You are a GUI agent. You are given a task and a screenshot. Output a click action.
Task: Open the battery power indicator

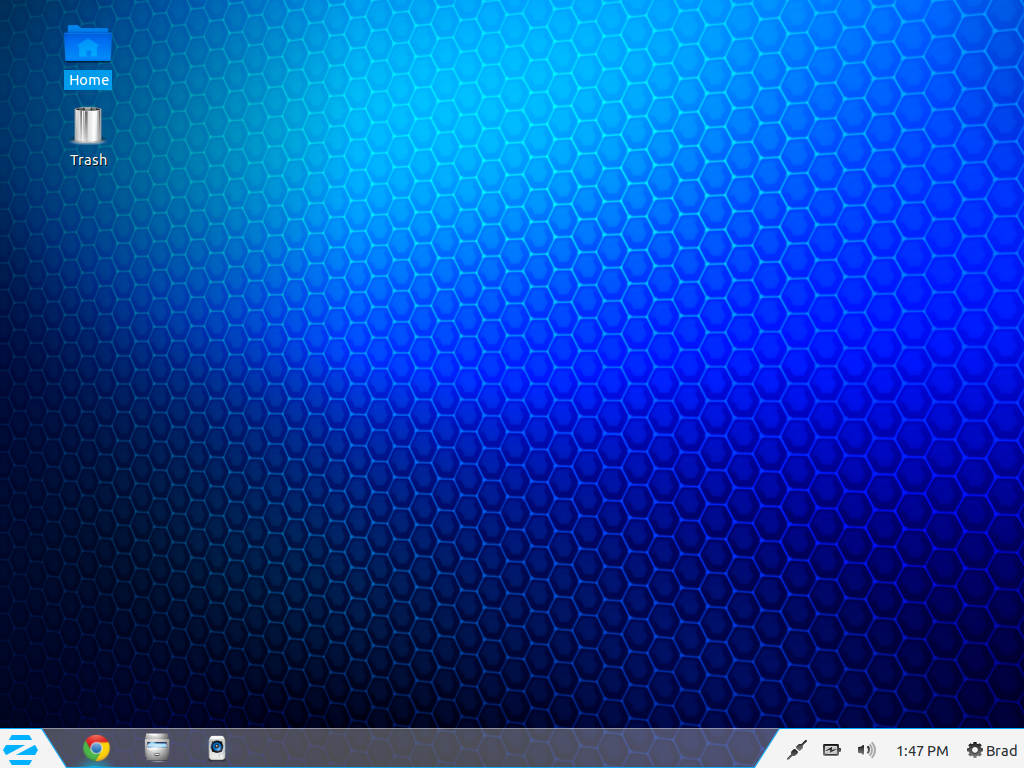(831, 750)
